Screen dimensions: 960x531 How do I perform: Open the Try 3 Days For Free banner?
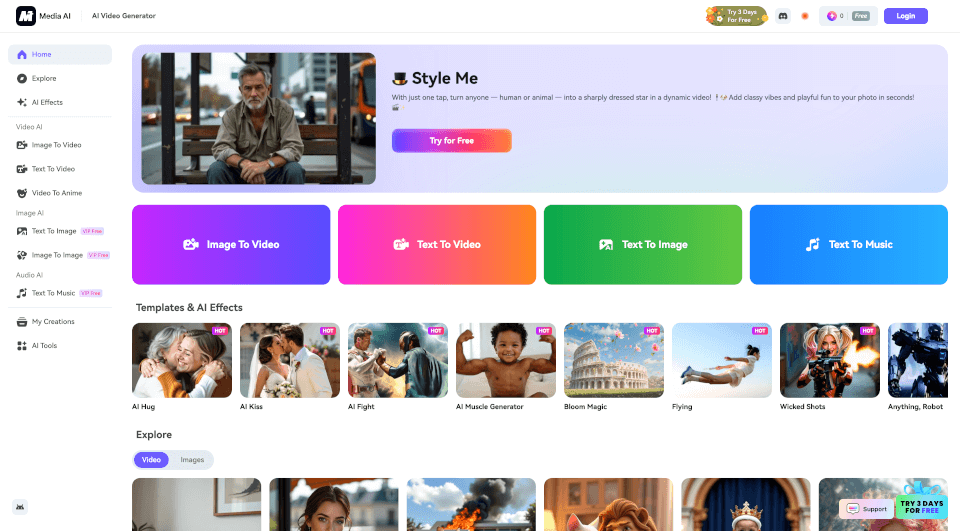pos(736,16)
